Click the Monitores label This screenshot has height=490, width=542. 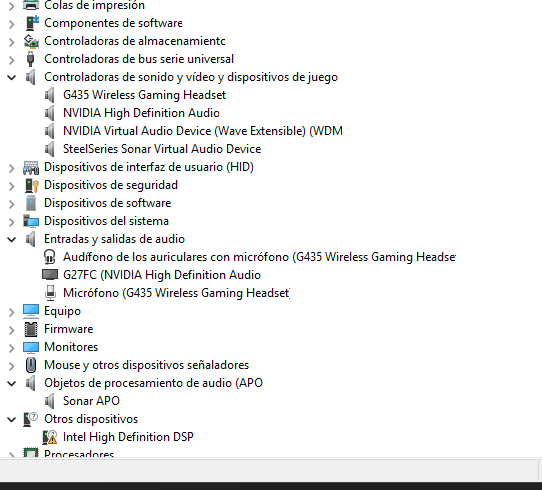tap(71, 347)
